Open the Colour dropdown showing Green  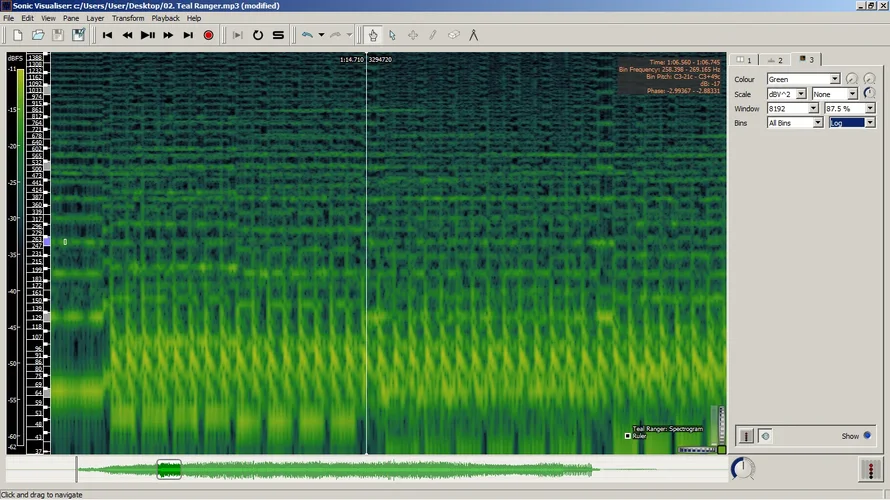click(x=803, y=79)
